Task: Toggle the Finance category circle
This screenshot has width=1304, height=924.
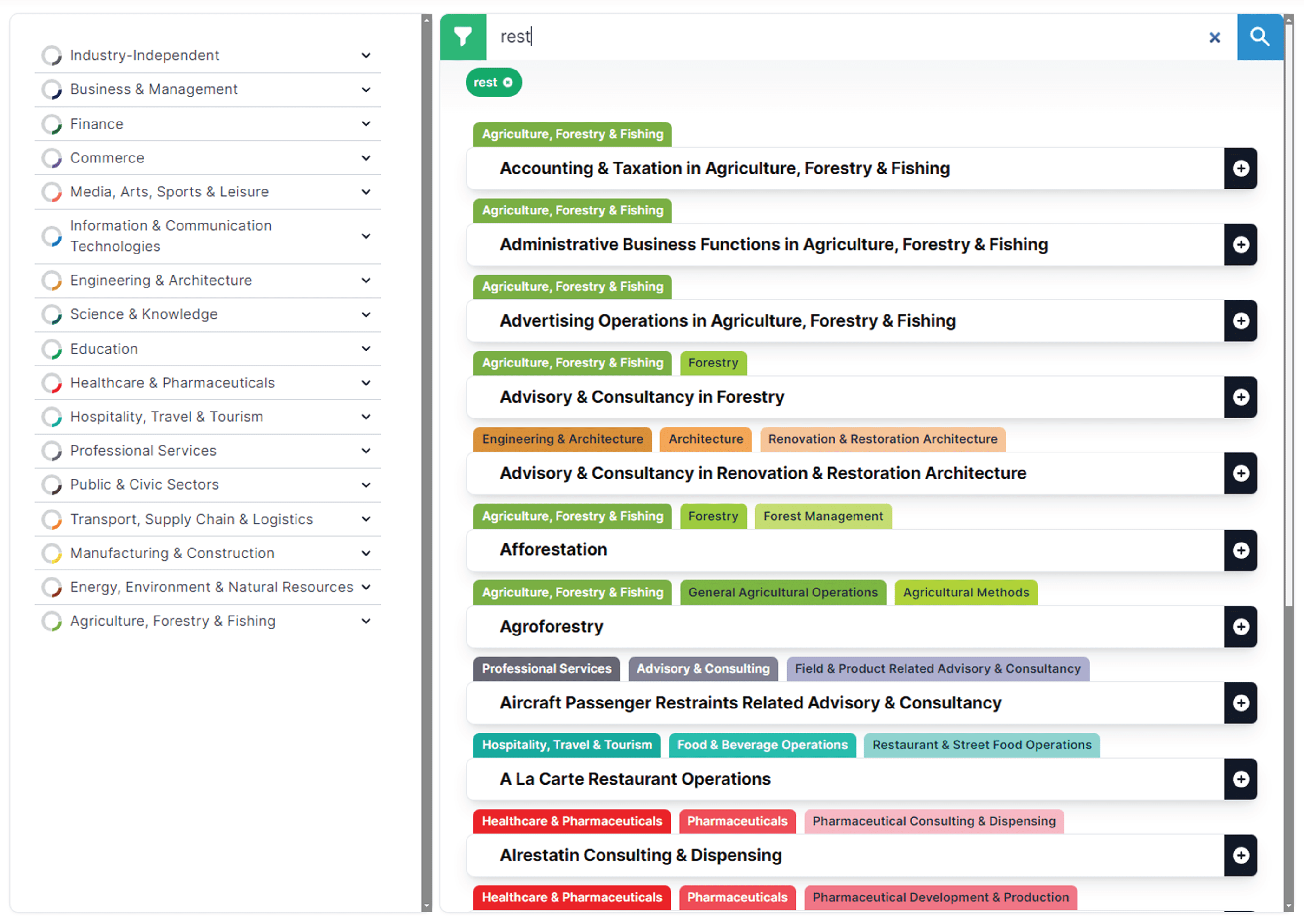Action: 52,124
